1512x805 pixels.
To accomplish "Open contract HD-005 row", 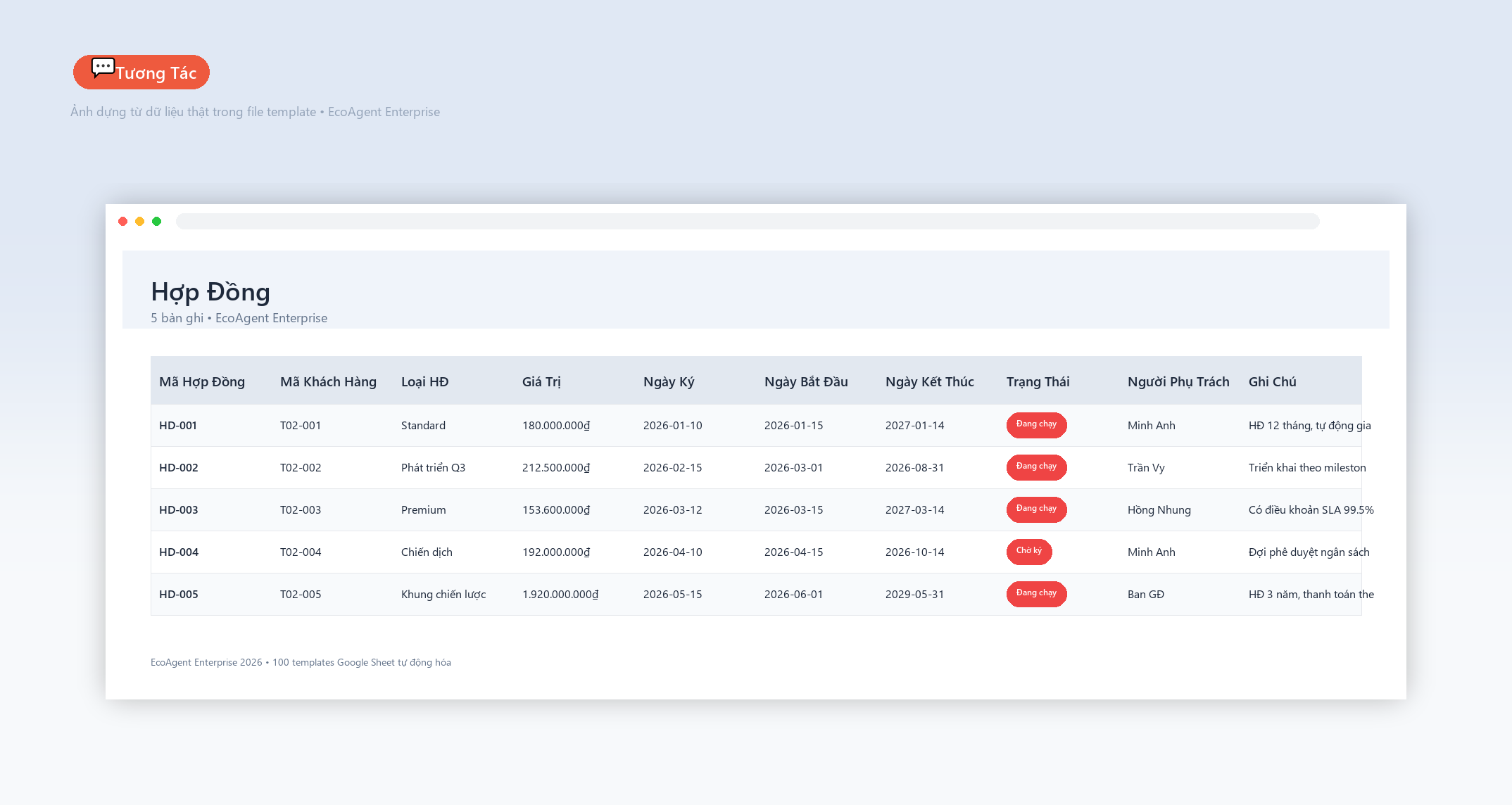I will click(x=756, y=595).
